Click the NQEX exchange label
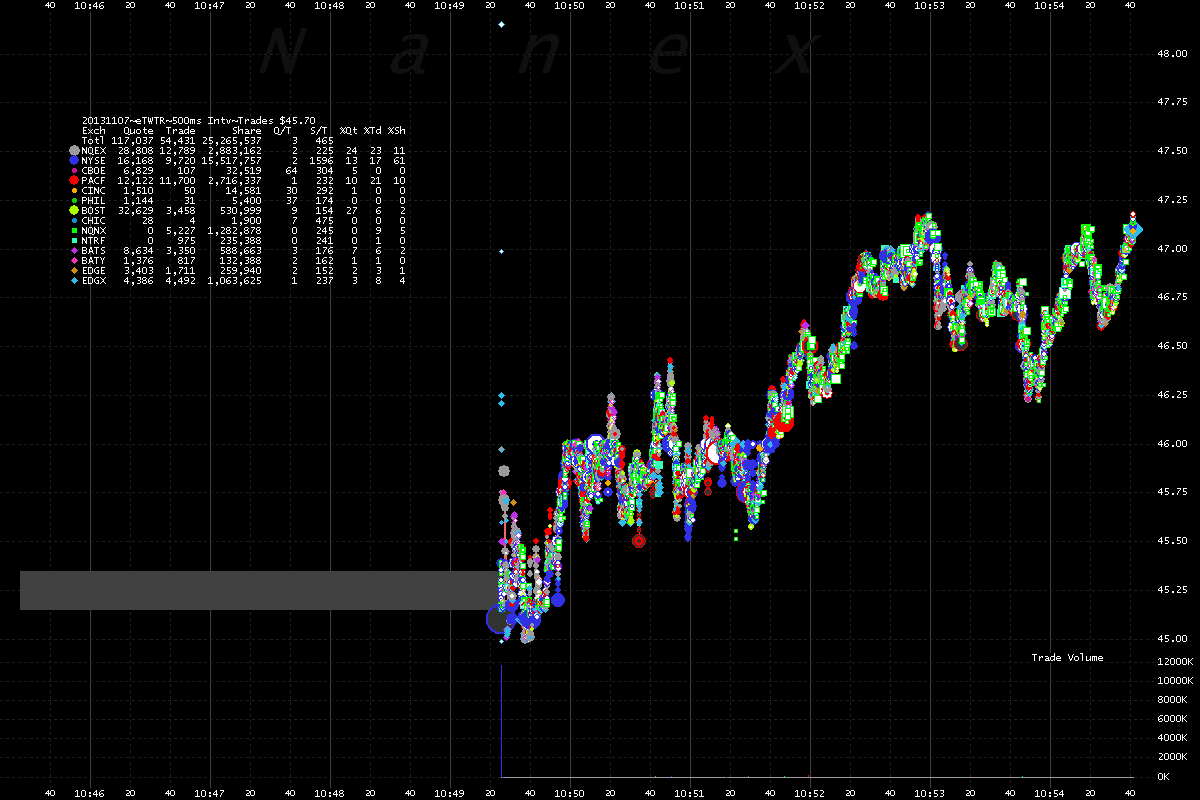This screenshot has height=800, width=1200. coord(94,150)
